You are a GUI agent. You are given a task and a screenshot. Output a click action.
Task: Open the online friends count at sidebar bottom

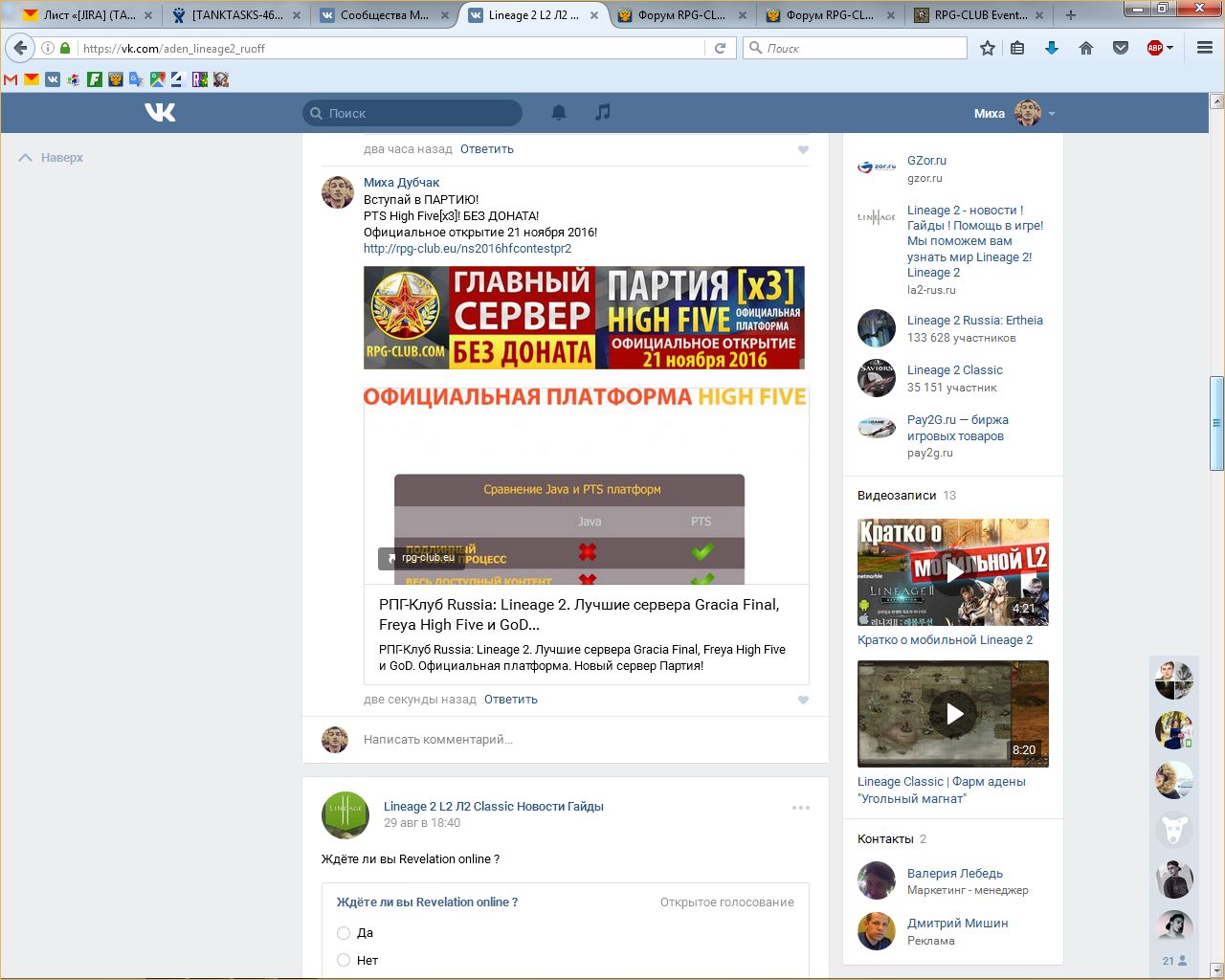pyautogui.click(x=1174, y=960)
